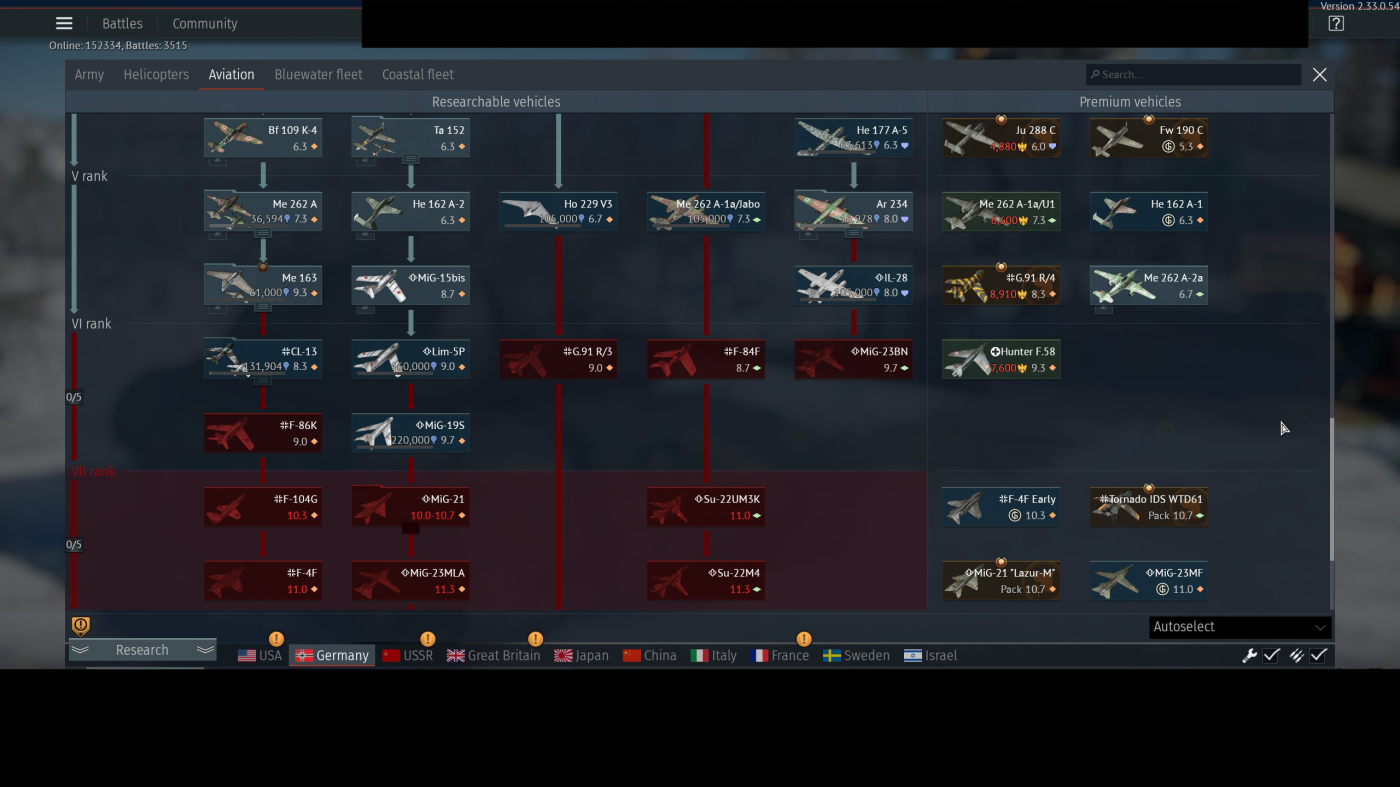
Task: Choose the He 162 A-2 aircraft icon
Action: coord(411,212)
